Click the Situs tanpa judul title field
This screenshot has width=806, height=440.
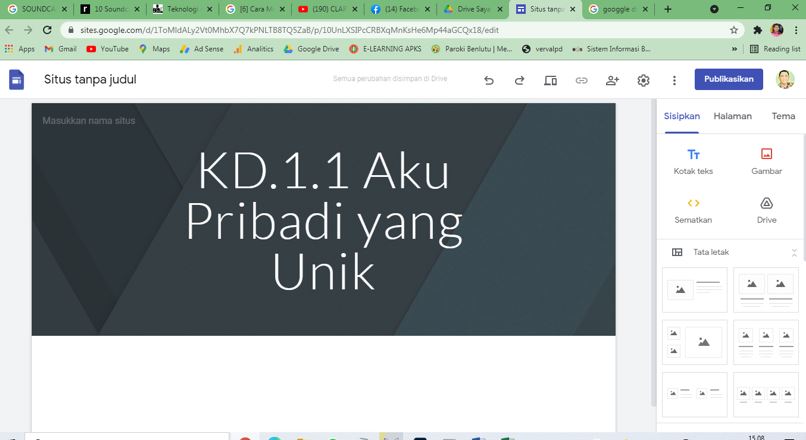pos(90,80)
